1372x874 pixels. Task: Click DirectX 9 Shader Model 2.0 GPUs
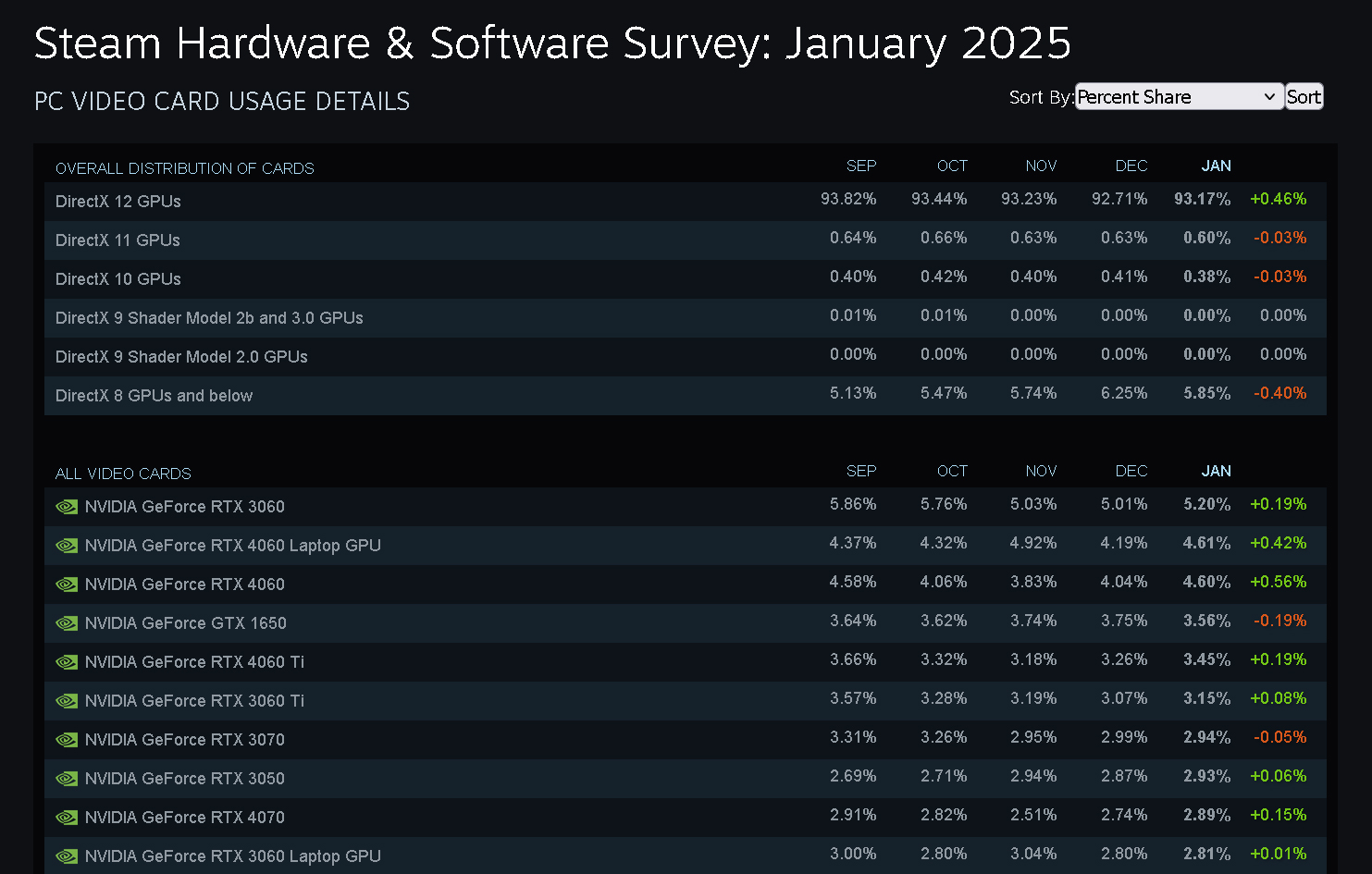click(x=181, y=357)
